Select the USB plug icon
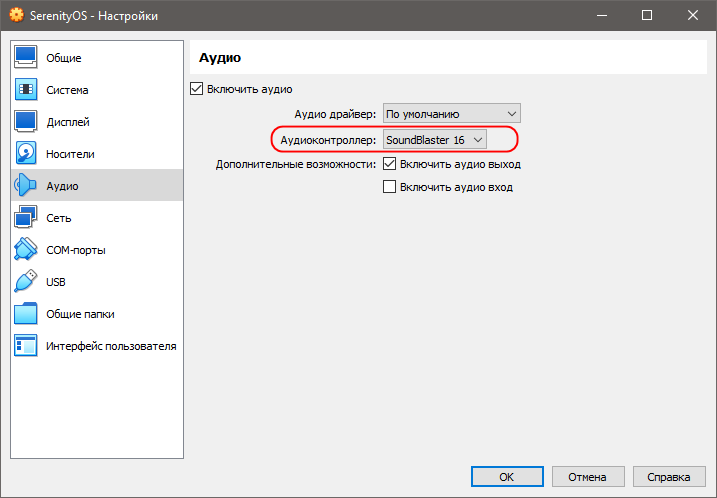Screen dimensions: 717x498 pyautogui.click(x=26, y=281)
